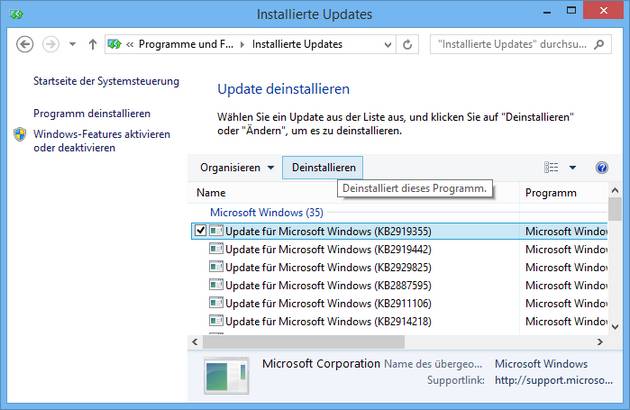
Task: Open Programm deinstallieren link
Action: [92, 113]
